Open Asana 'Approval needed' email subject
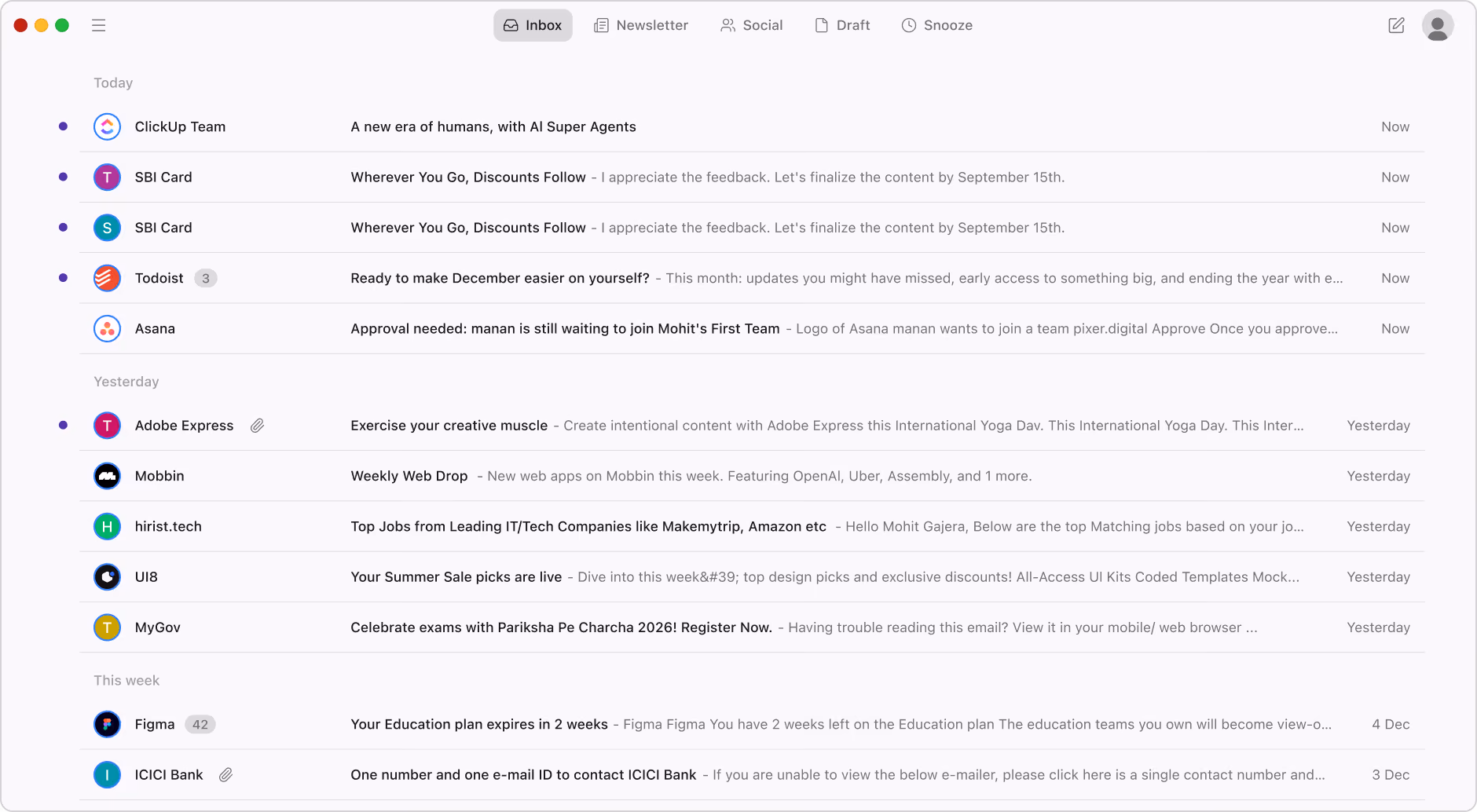Viewport: 1477px width, 812px height. pyautogui.click(x=565, y=328)
